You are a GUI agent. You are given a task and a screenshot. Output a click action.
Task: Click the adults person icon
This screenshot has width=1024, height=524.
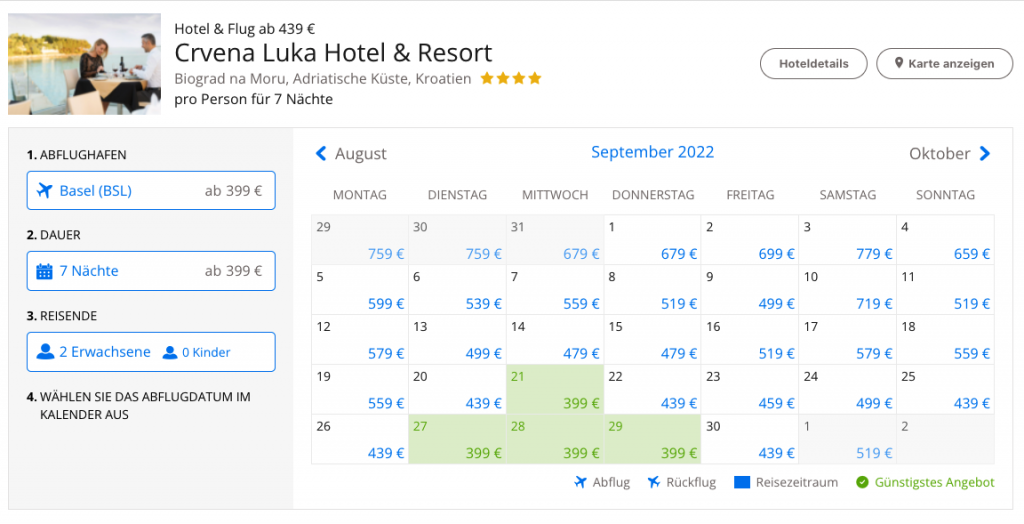(x=45, y=352)
